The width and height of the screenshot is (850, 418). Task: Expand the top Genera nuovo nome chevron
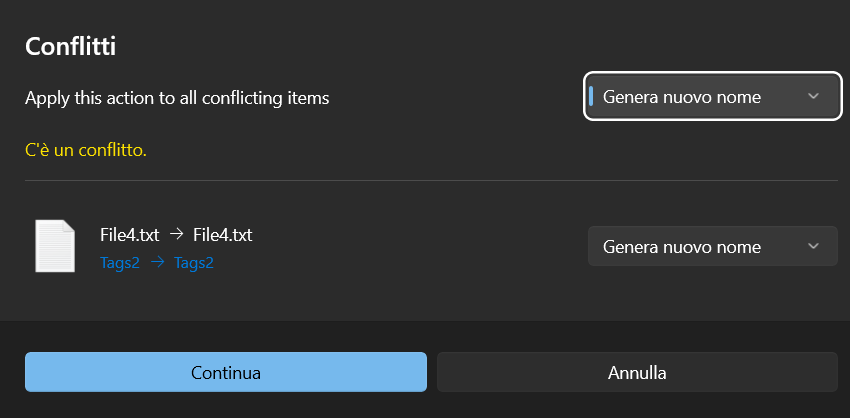pyautogui.click(x=813, y=97)
